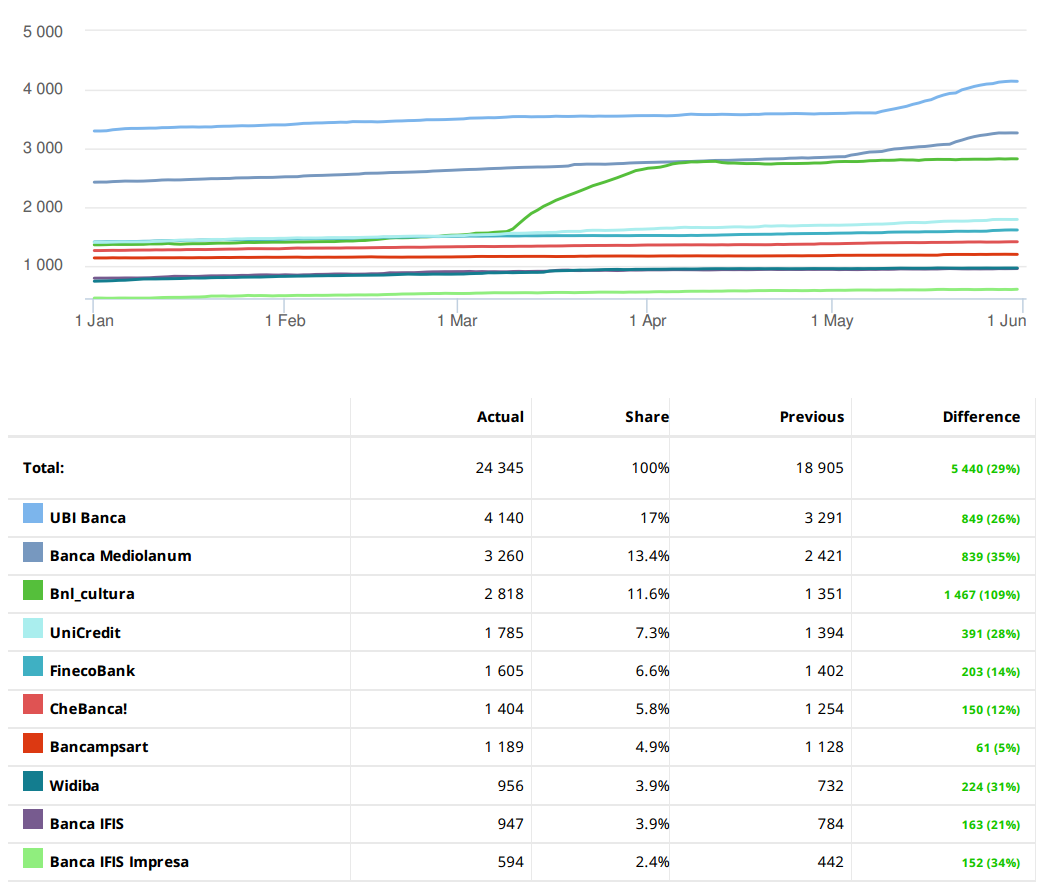
Task: Click the total actual value 24 345
Action: point(500,468)
